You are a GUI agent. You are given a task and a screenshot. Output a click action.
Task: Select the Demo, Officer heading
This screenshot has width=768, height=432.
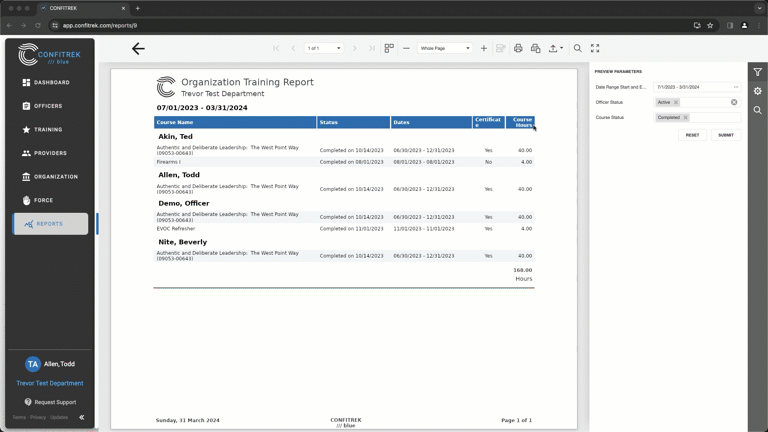tap(184, 203)
